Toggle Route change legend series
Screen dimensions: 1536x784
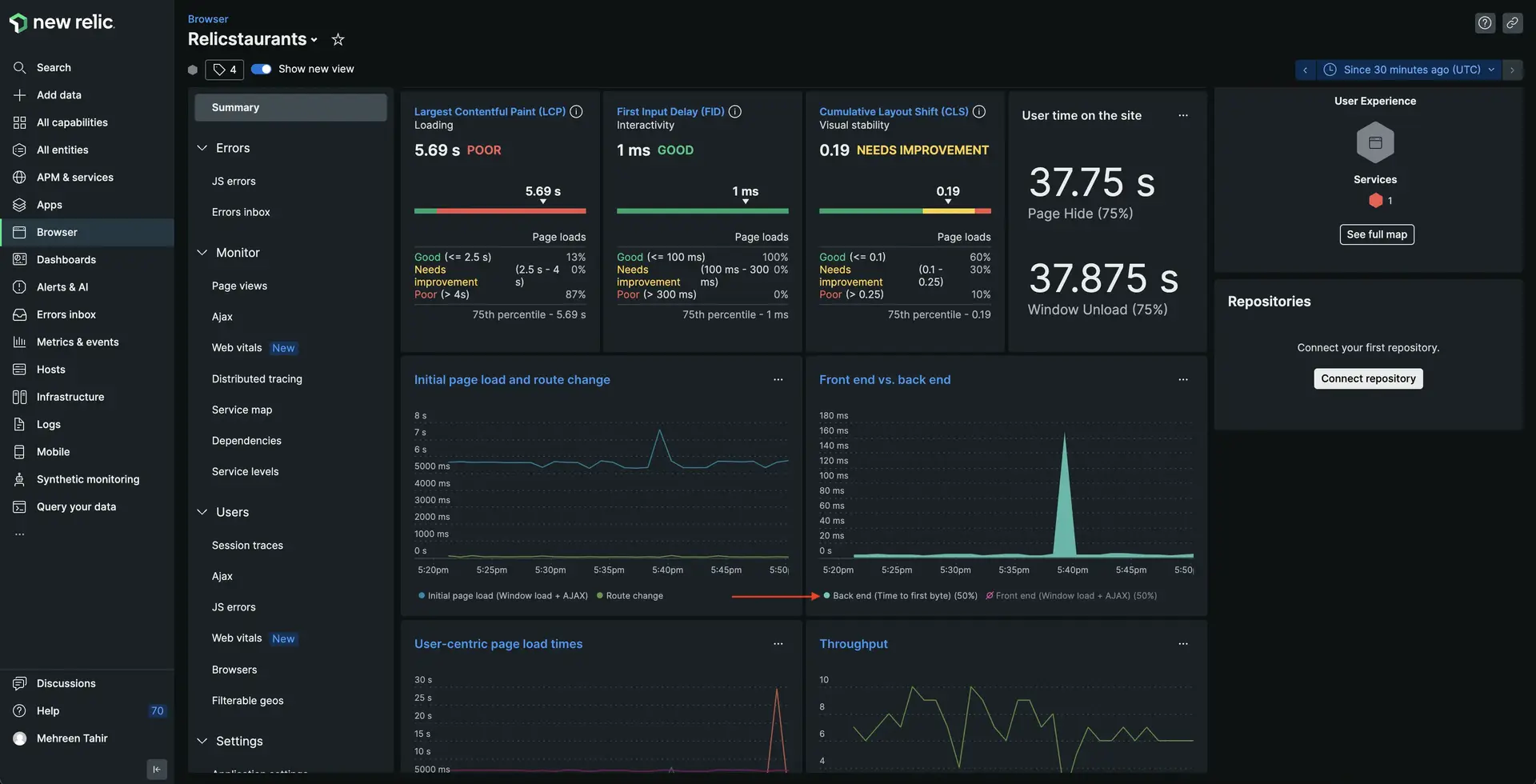tap(630, 596)
